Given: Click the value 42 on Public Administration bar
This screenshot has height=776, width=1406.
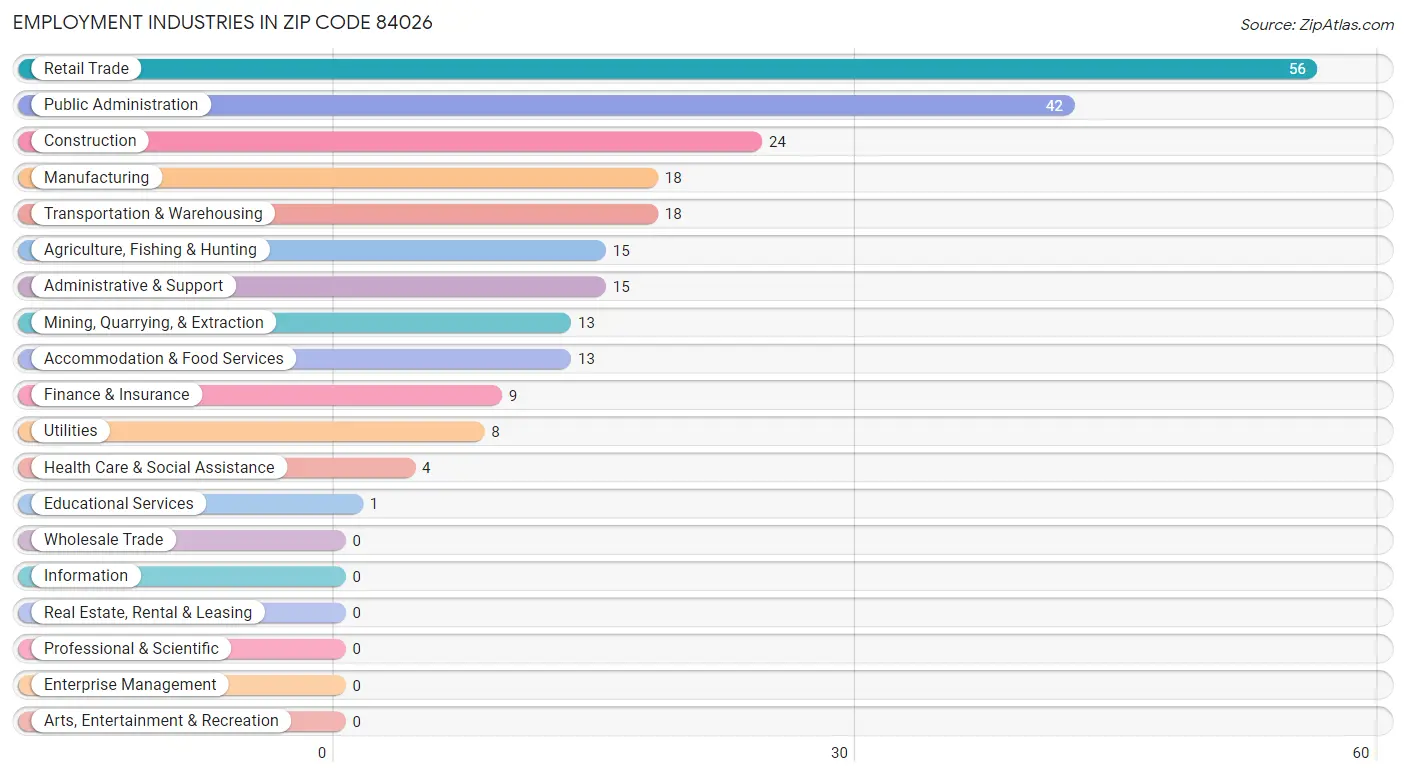Looking at the screenshot, I should pyautogui.click(x=1054, y=105).
